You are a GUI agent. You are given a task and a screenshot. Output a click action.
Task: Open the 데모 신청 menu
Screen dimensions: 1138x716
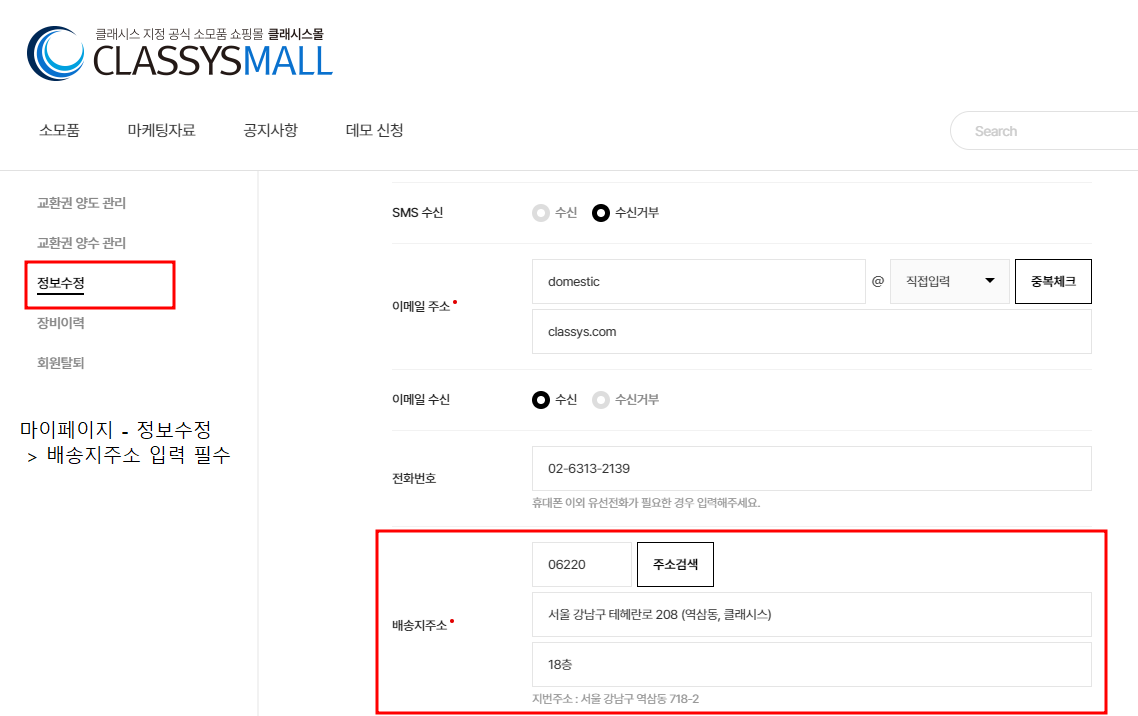coord(374,130)
